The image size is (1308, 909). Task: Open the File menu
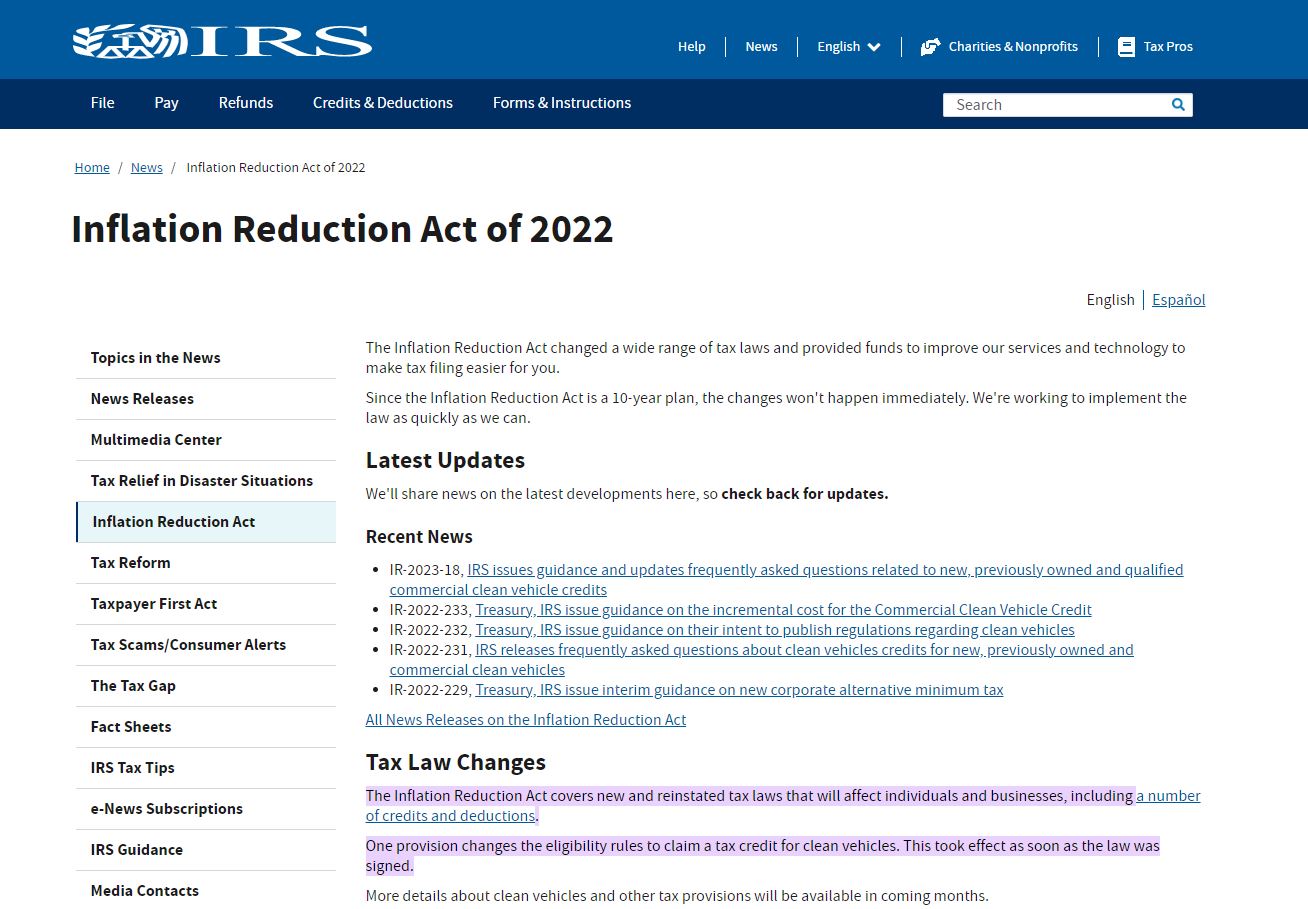click(102, 103)
